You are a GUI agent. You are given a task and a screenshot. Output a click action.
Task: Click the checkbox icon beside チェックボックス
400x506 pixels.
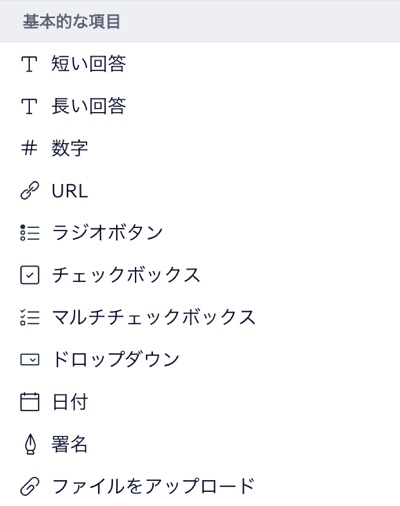click(x=30, y=275)
